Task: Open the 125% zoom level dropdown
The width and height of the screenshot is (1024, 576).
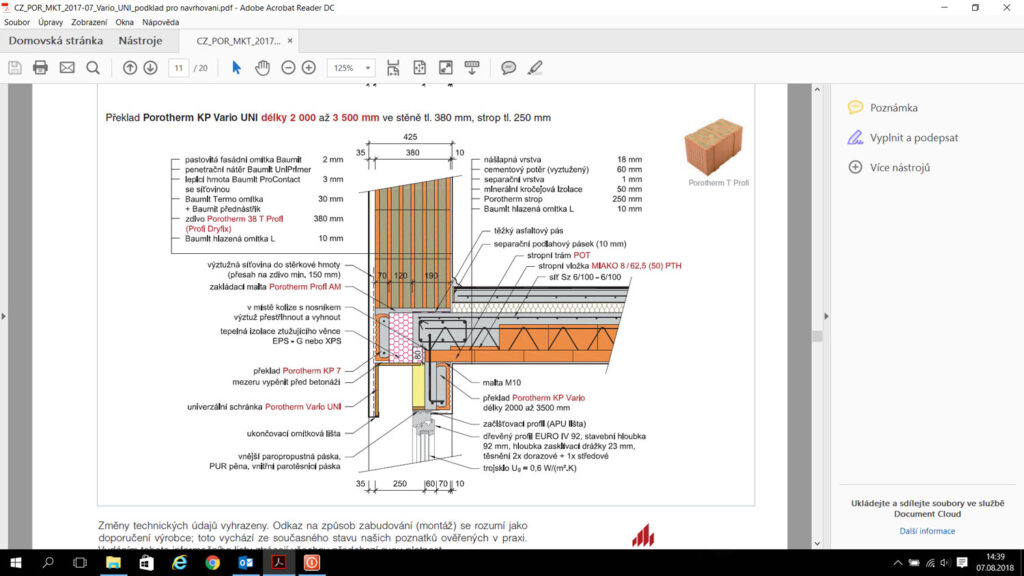Action: [x=353, y=68]
